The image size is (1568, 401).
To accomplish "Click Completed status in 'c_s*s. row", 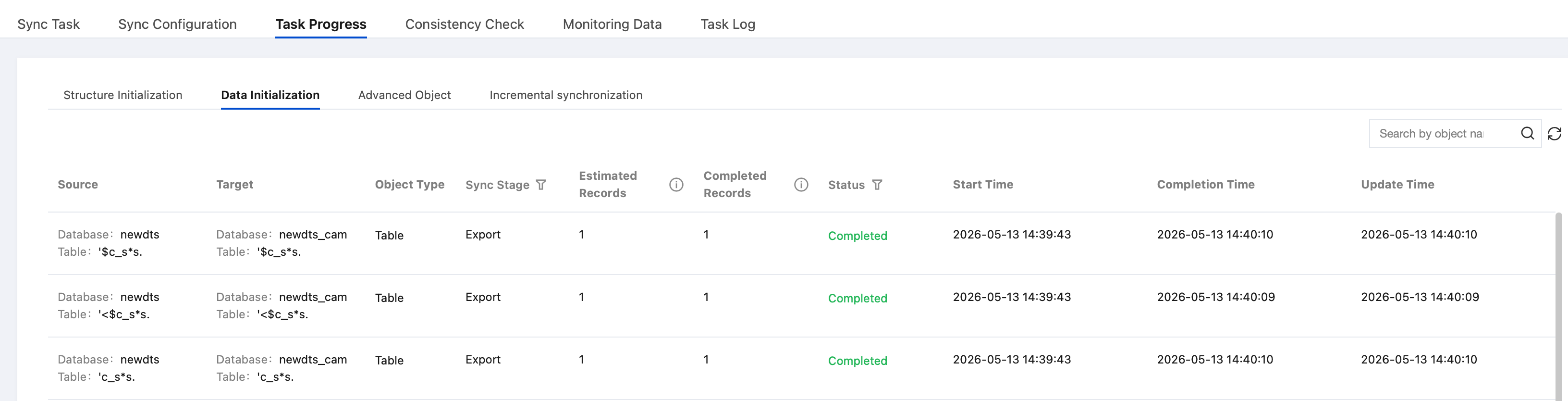I will pyautogui.click(x=857, y=361).
